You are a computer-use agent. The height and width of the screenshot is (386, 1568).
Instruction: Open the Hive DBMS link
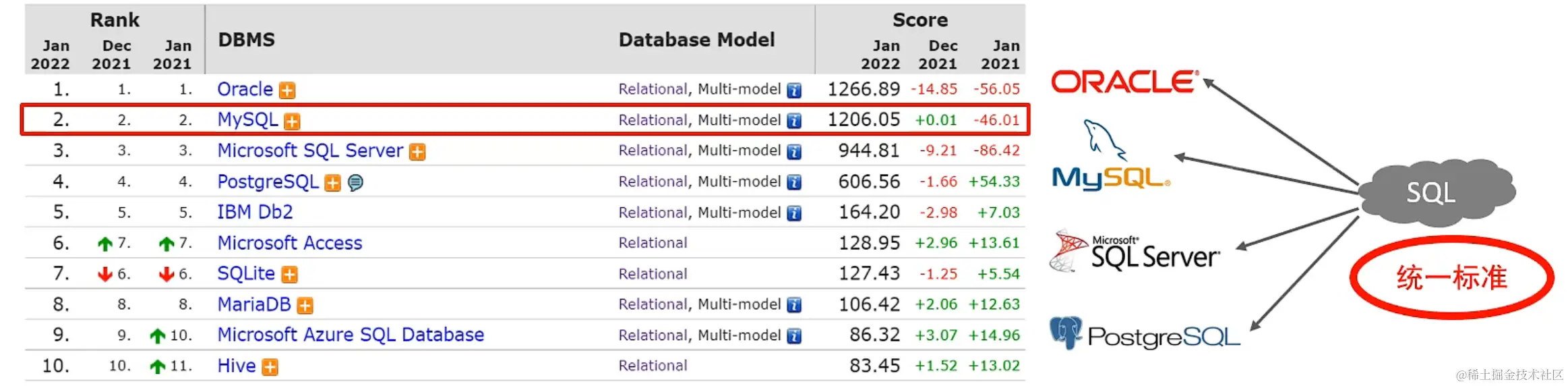(237, 366)
